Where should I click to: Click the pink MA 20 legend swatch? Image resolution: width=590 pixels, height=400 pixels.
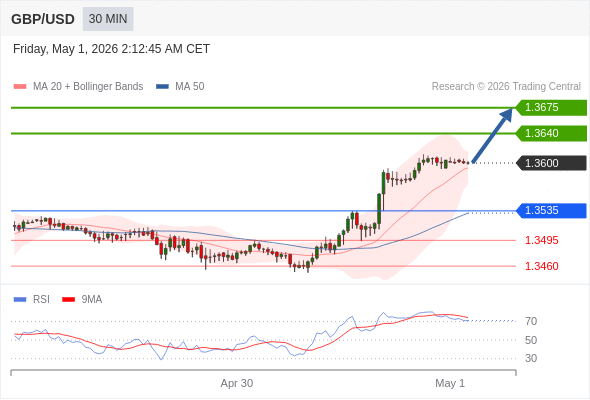tap(20, 87)
